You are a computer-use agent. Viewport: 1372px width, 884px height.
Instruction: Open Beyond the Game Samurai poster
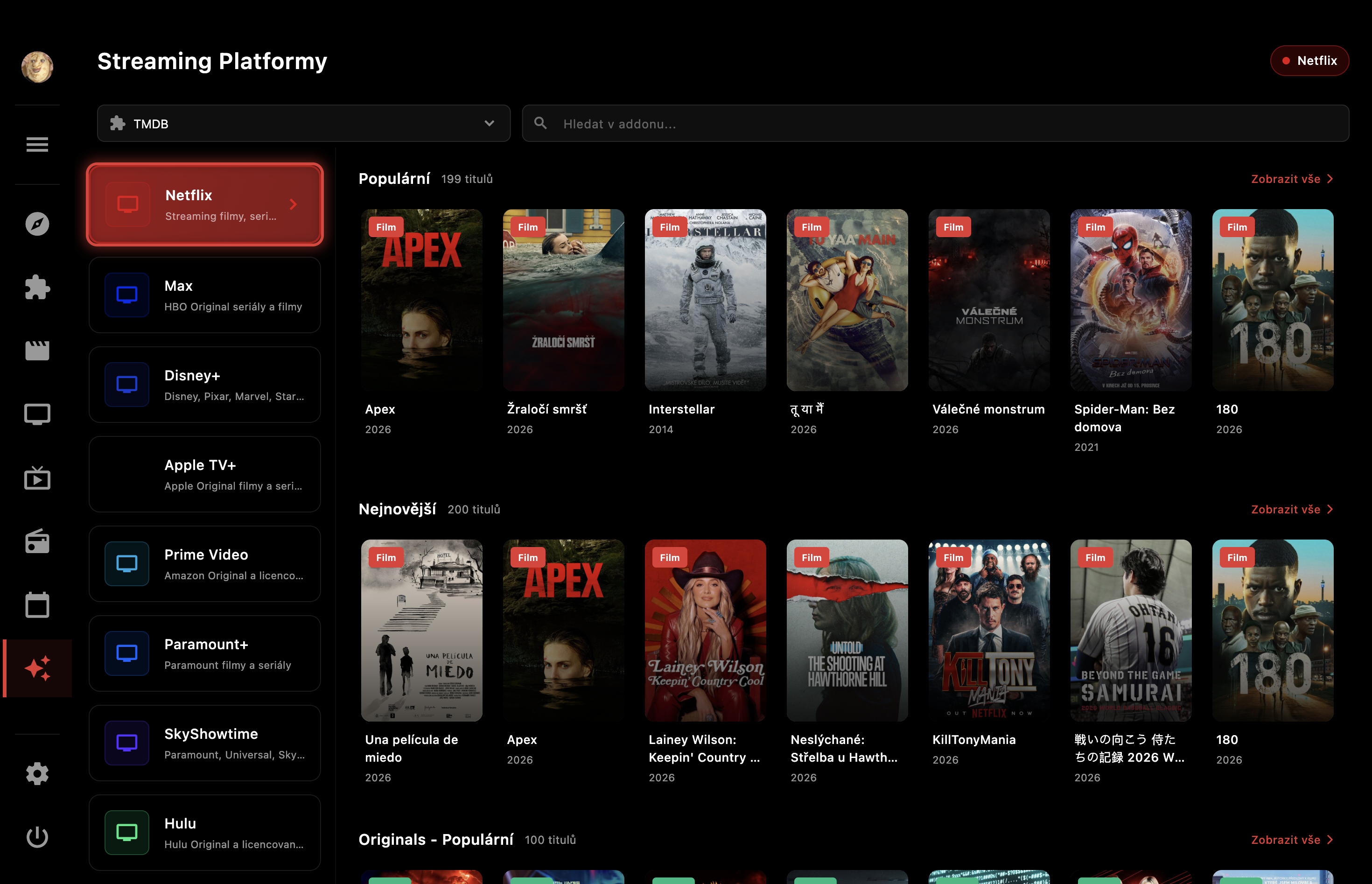pyautogui.click(x=1131, y=630)
